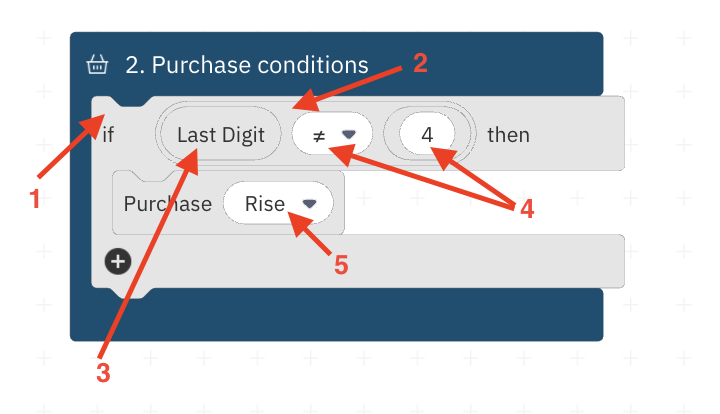Click the arrow next to the ≠ symbol
The image size is (720, 414).
point(349,134)
